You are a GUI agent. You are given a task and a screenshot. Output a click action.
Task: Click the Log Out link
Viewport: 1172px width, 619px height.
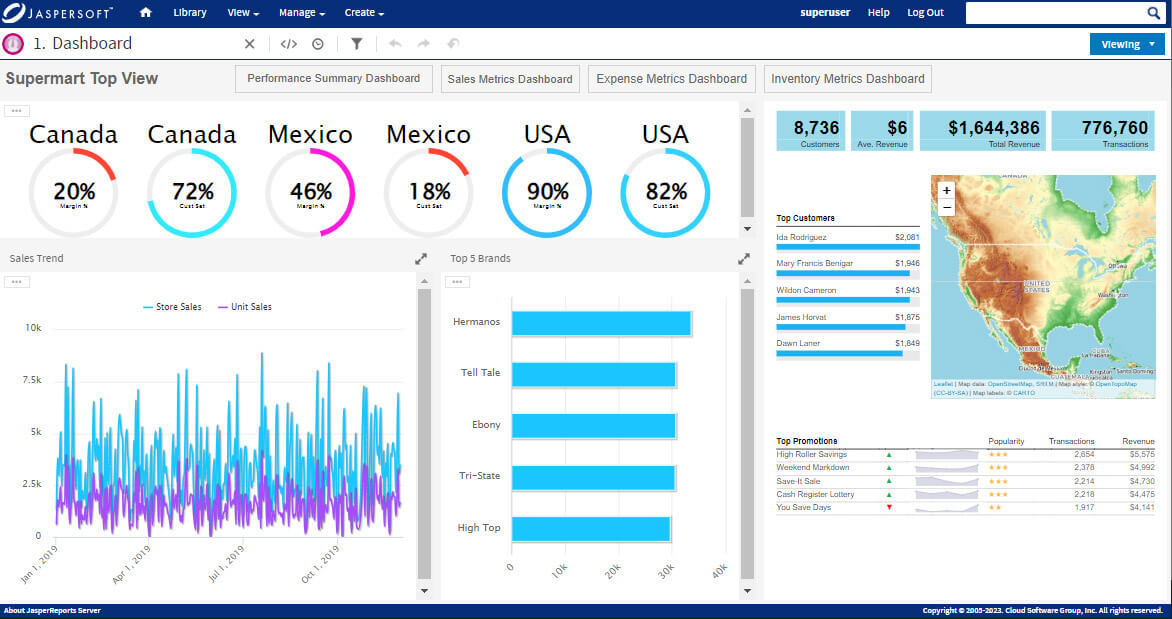925,13
